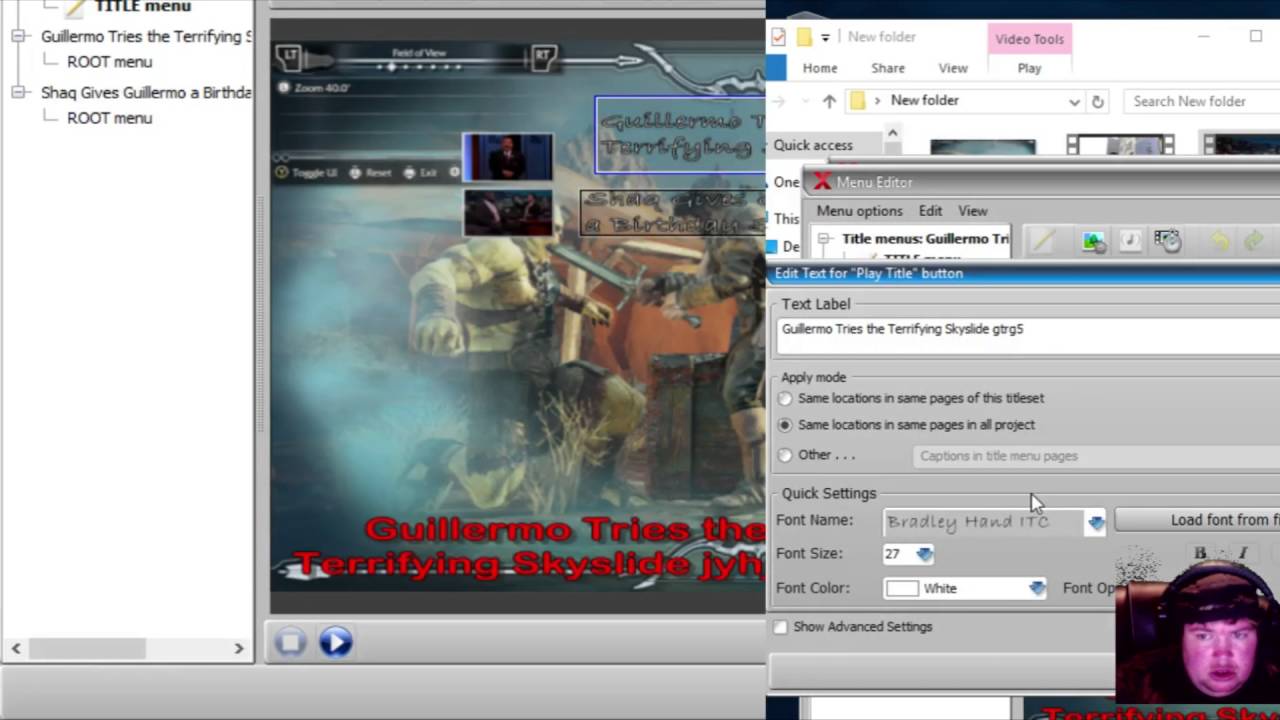Expand the Explorer address bar history dropdown
Viewport: 1280px width, 720px height.
tap(1074, 101)
